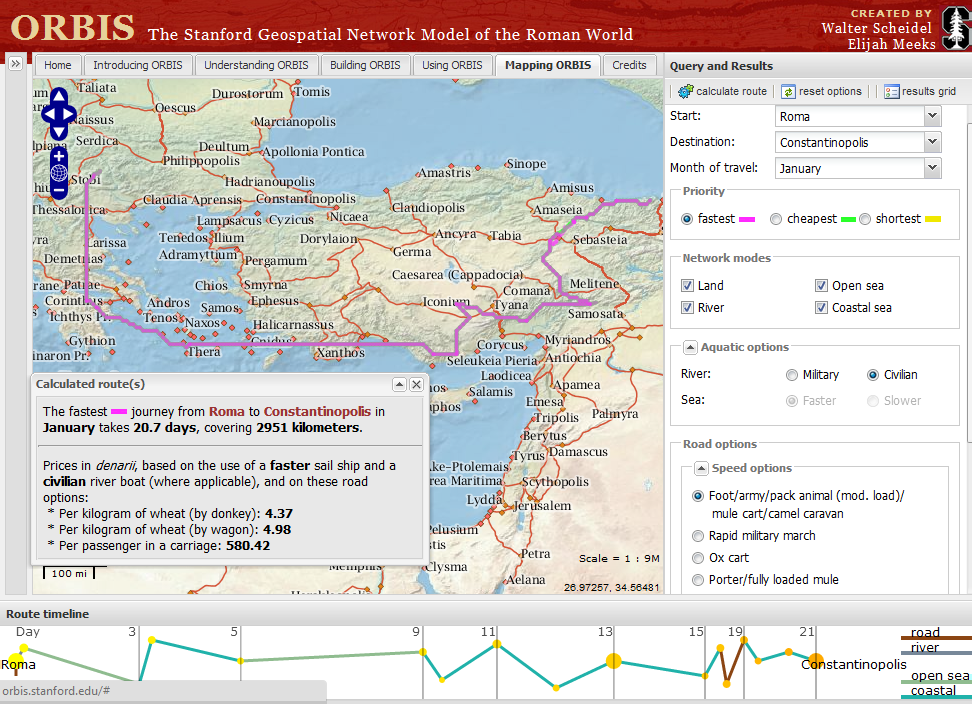Open the Home tab
The image size is (972, 704).
point(58,65)
